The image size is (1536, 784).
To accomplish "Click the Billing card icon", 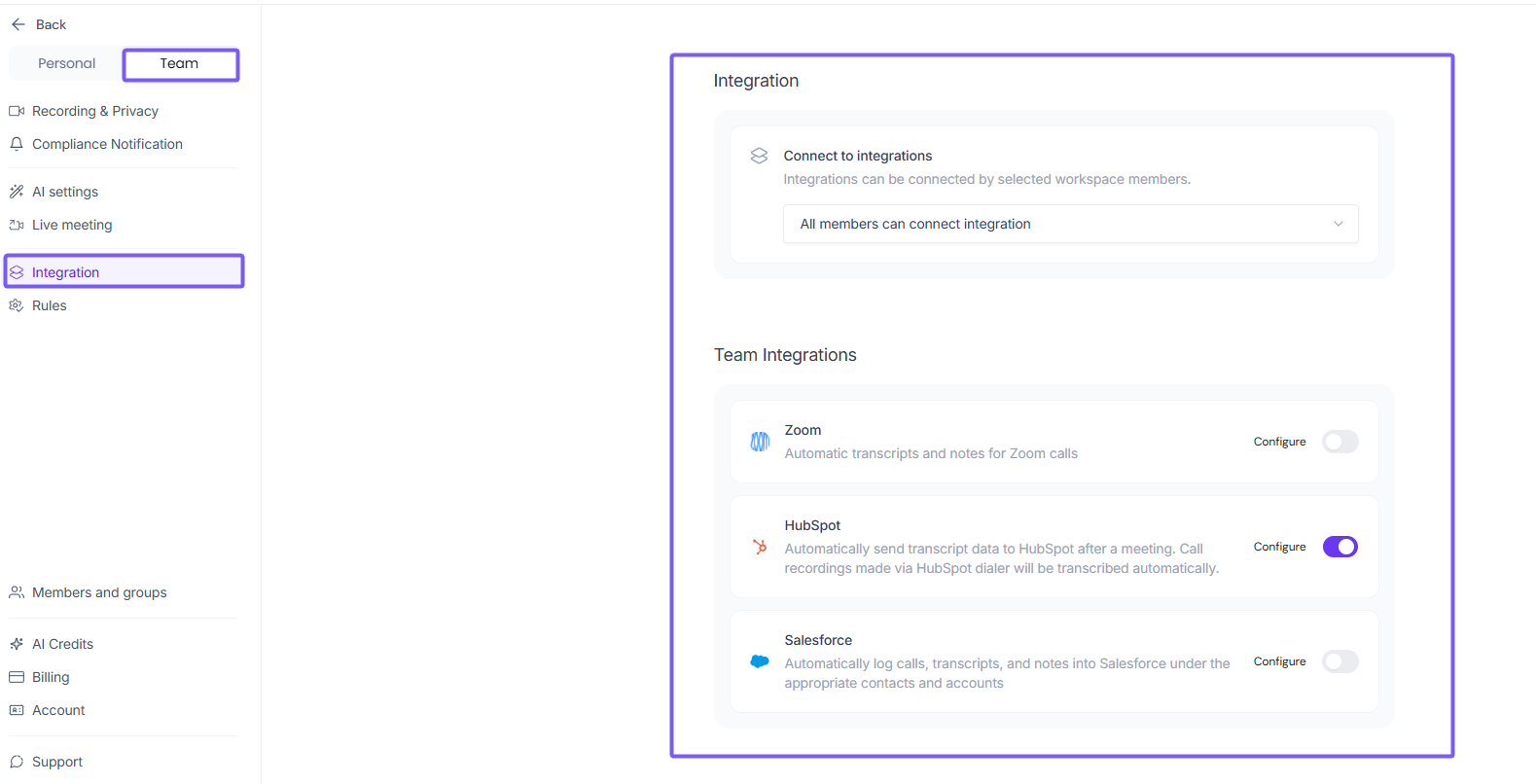I will pyautogui.click(x=17, y=677).
